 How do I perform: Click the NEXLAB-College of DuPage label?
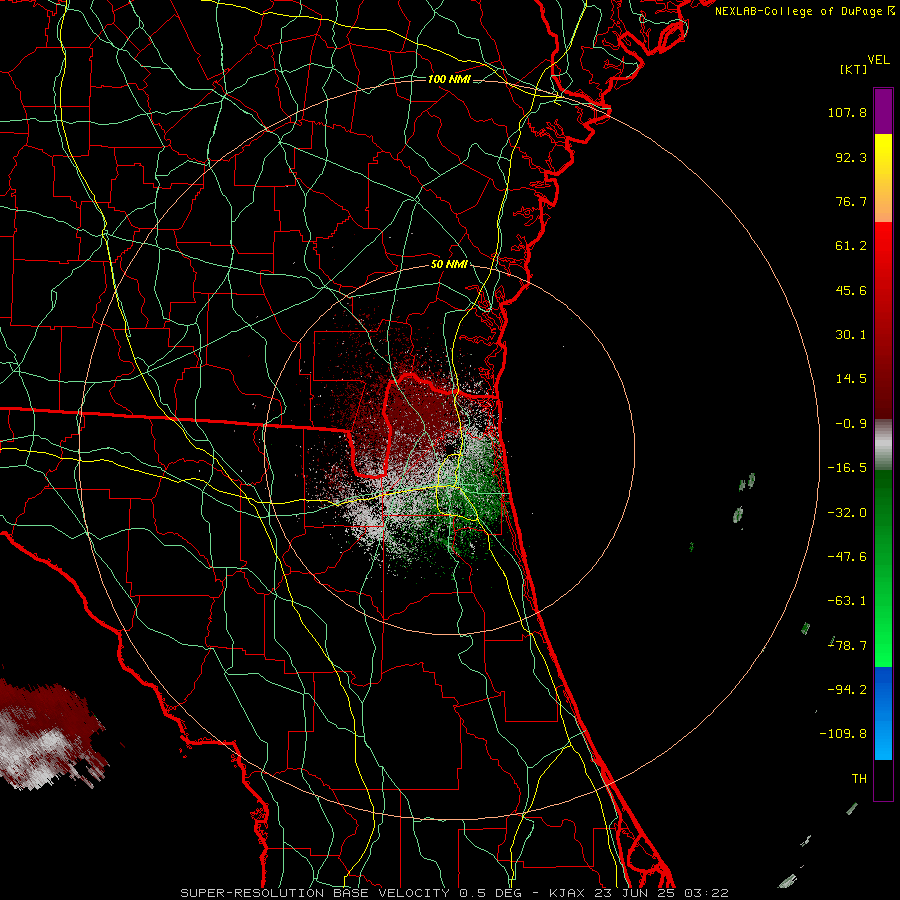(x=805, y=11)
